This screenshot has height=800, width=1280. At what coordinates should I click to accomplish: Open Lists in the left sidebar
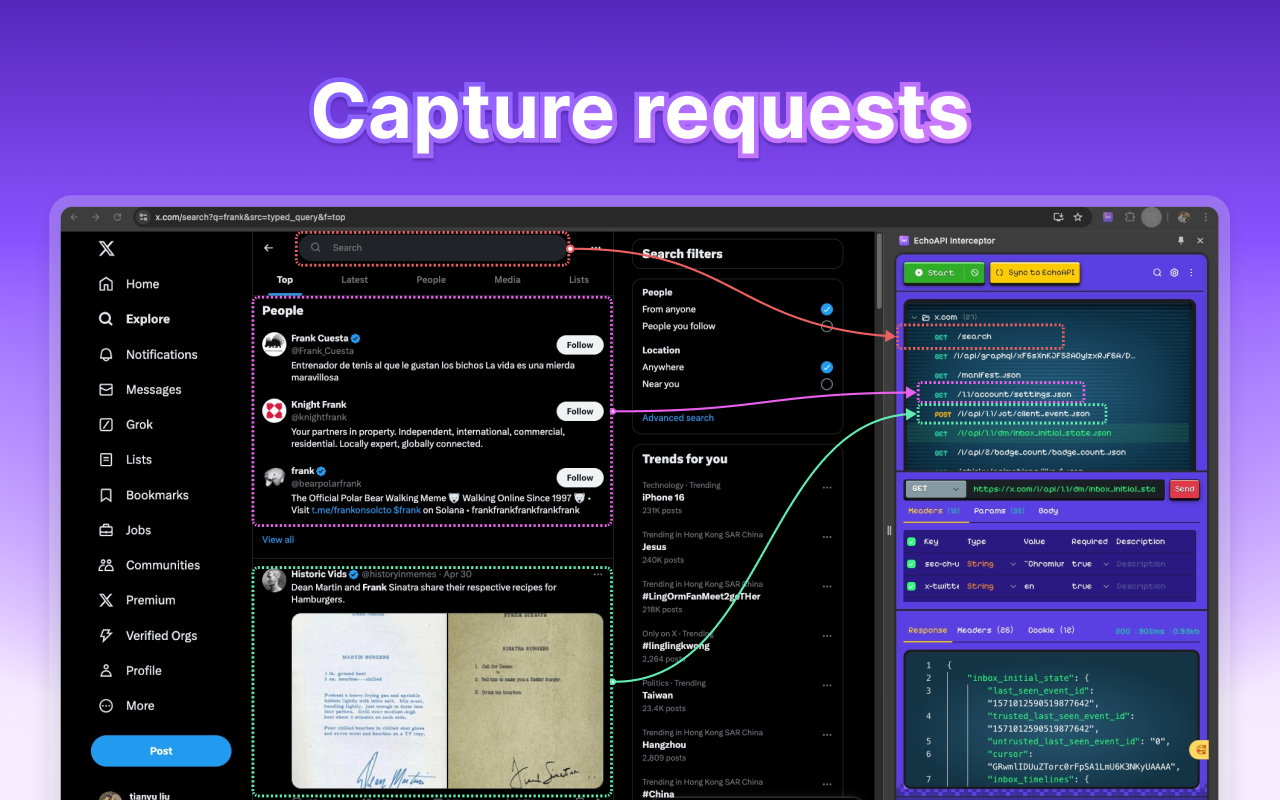[125, 459]
